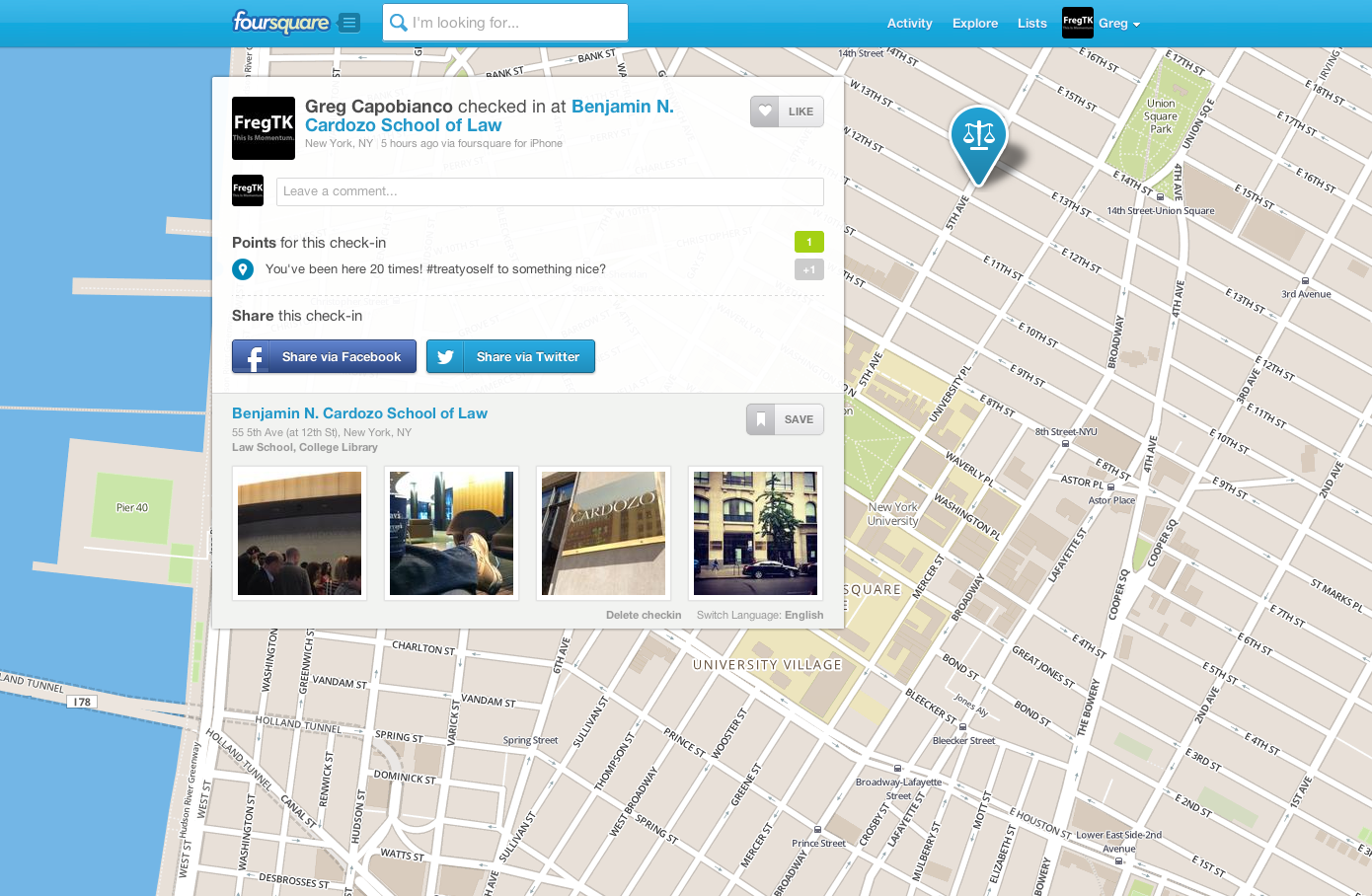Click the I 78 highway shield
This screenshot has height=896, width=1372.
pos(82,703)
